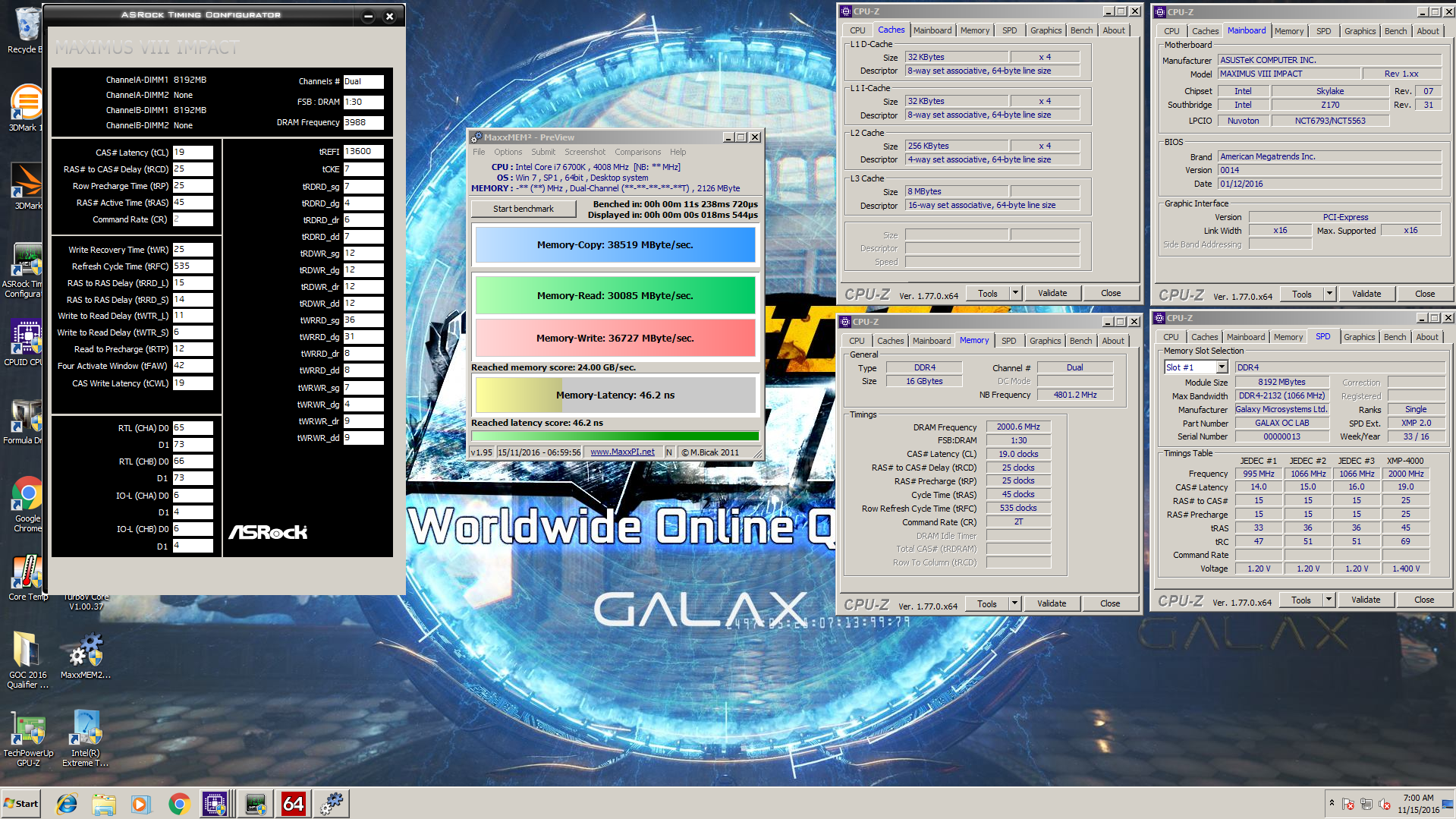Click the red Memory-Write result bar
Viewport: 1456px width, 819px height.
(x=615, y=339)
